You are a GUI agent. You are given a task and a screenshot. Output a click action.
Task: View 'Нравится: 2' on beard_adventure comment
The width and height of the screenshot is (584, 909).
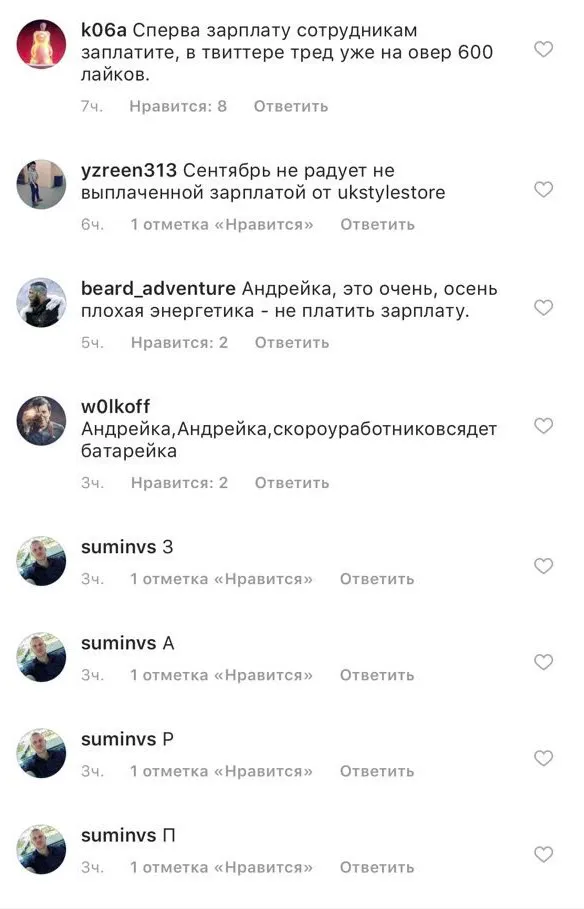179,343
